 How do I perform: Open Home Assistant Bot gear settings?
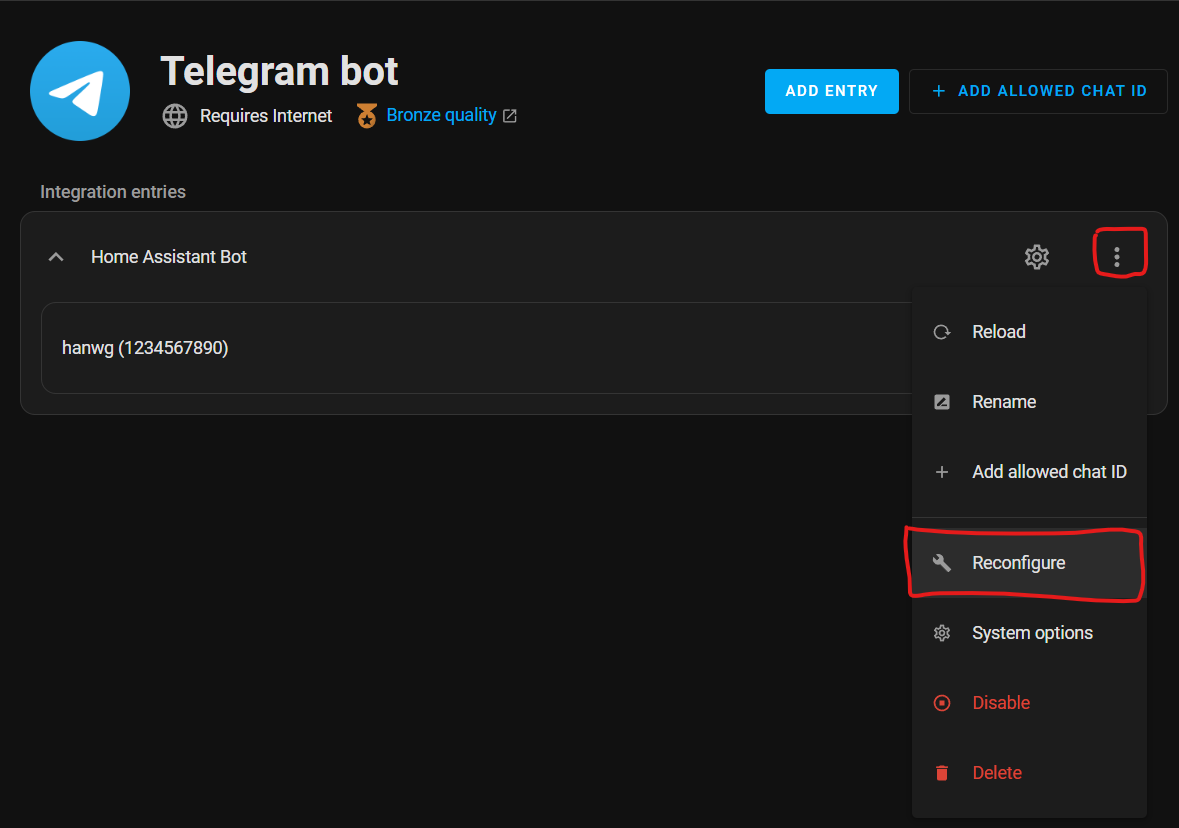coord(1037,257)
